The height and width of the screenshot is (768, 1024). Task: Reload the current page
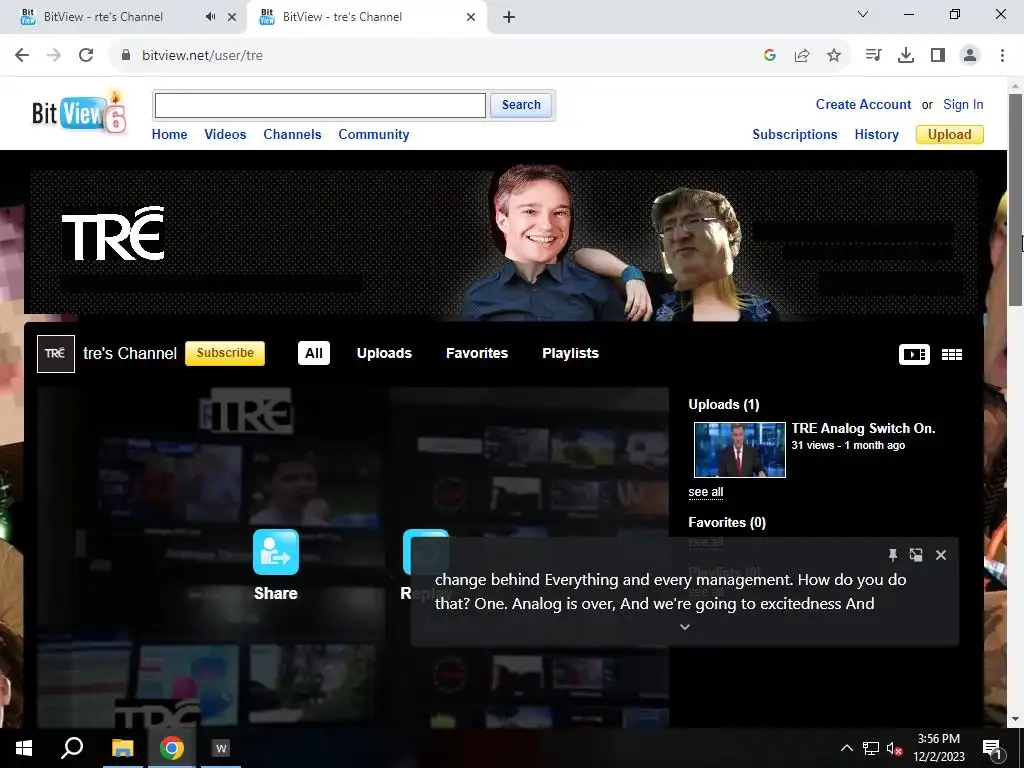point(86,55)
